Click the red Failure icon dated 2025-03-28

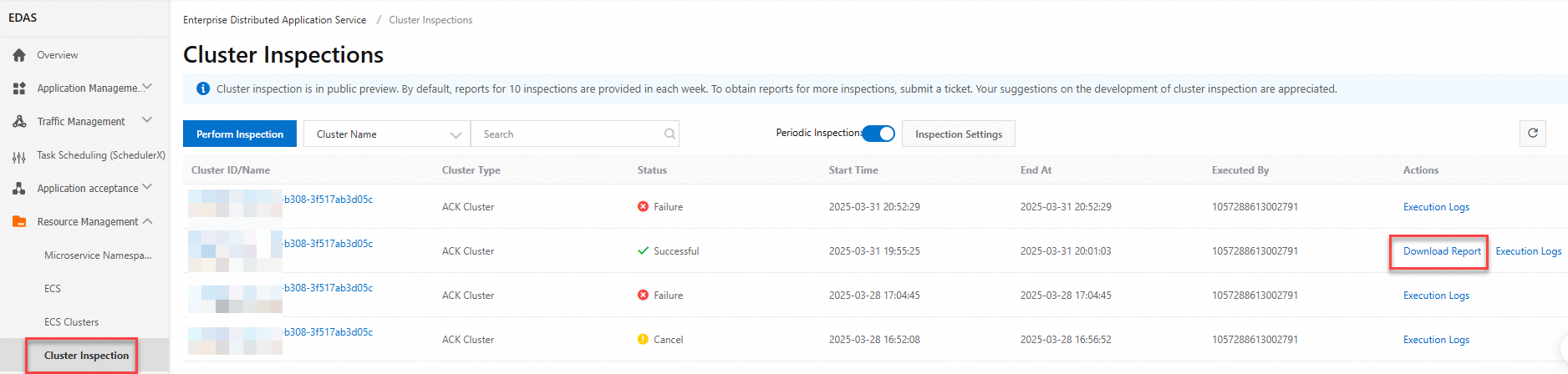tap(643, 295)
